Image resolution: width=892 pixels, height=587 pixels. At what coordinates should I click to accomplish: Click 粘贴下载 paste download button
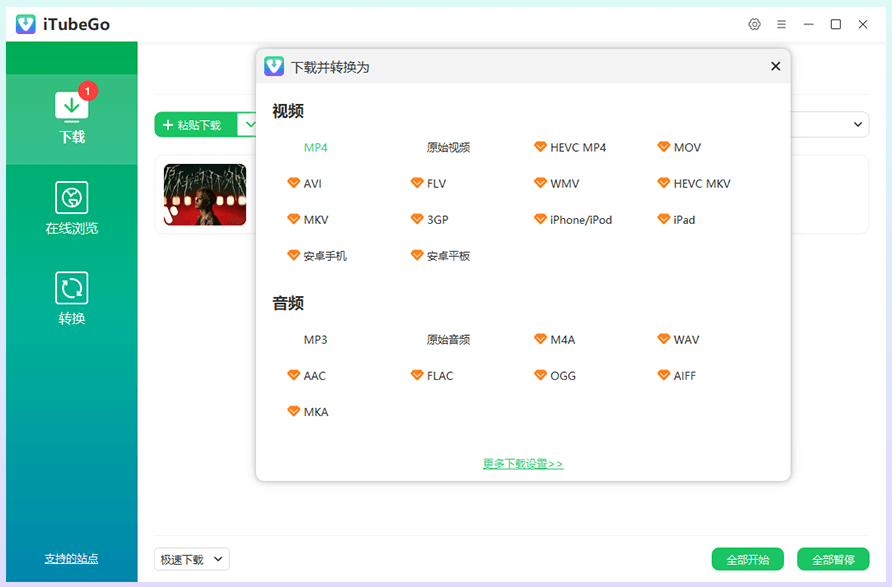tap(196, 125)
